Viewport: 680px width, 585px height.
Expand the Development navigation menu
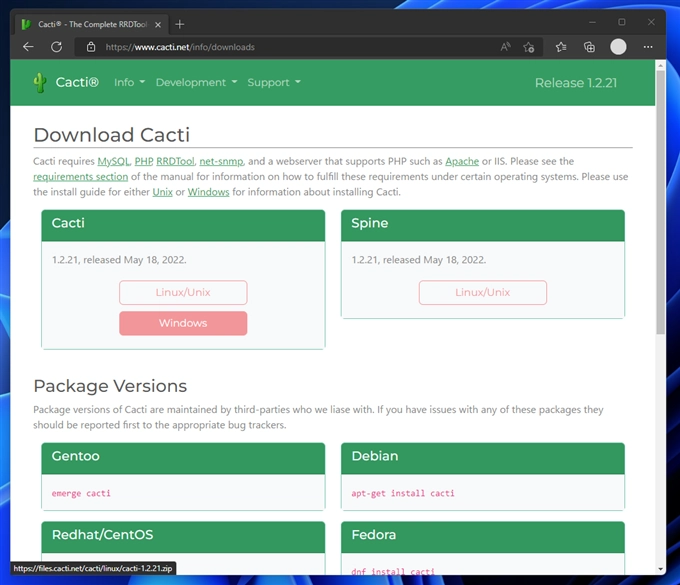click(x=196, y=82)
